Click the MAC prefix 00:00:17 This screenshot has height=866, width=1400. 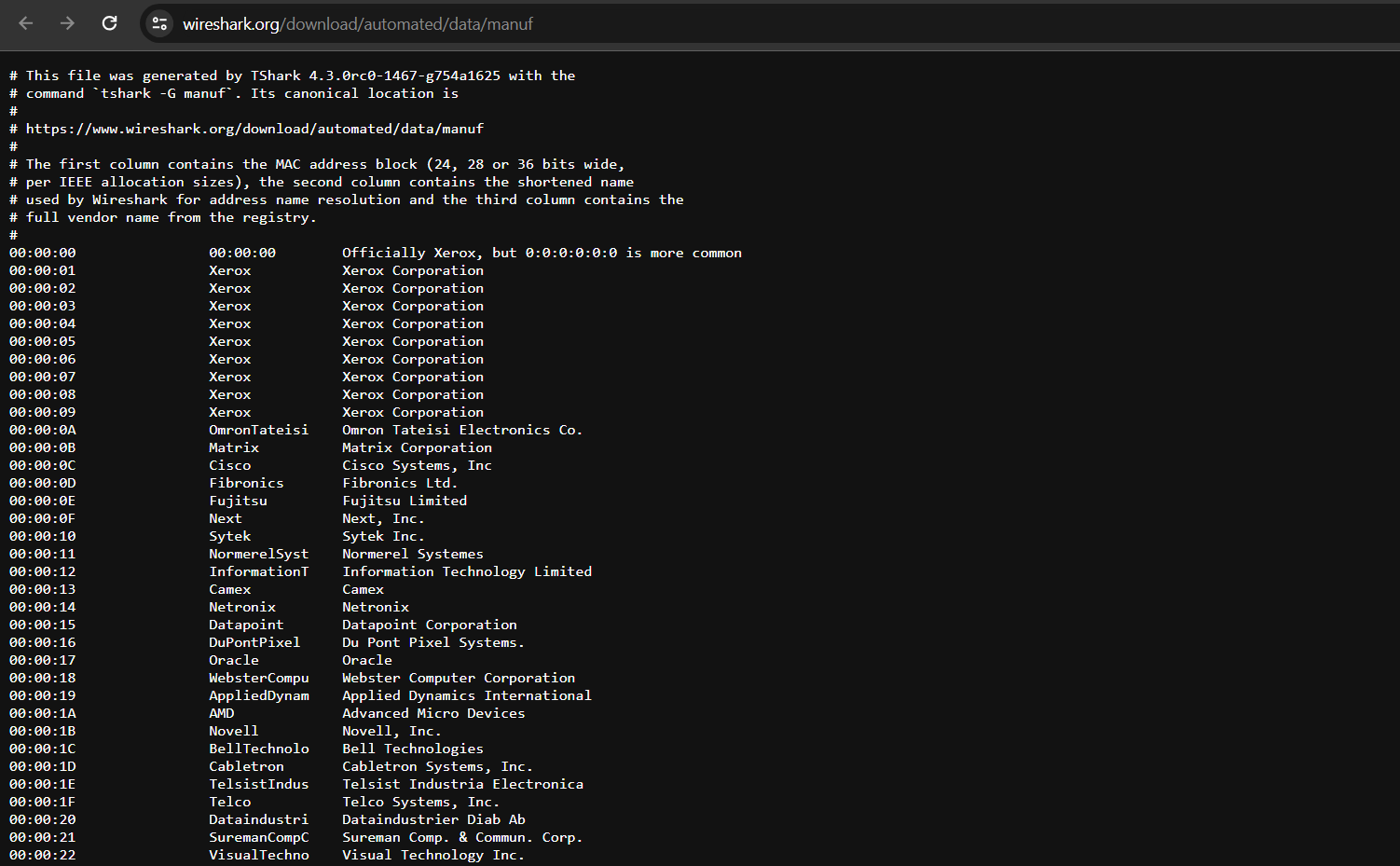[x=43, y=660]
